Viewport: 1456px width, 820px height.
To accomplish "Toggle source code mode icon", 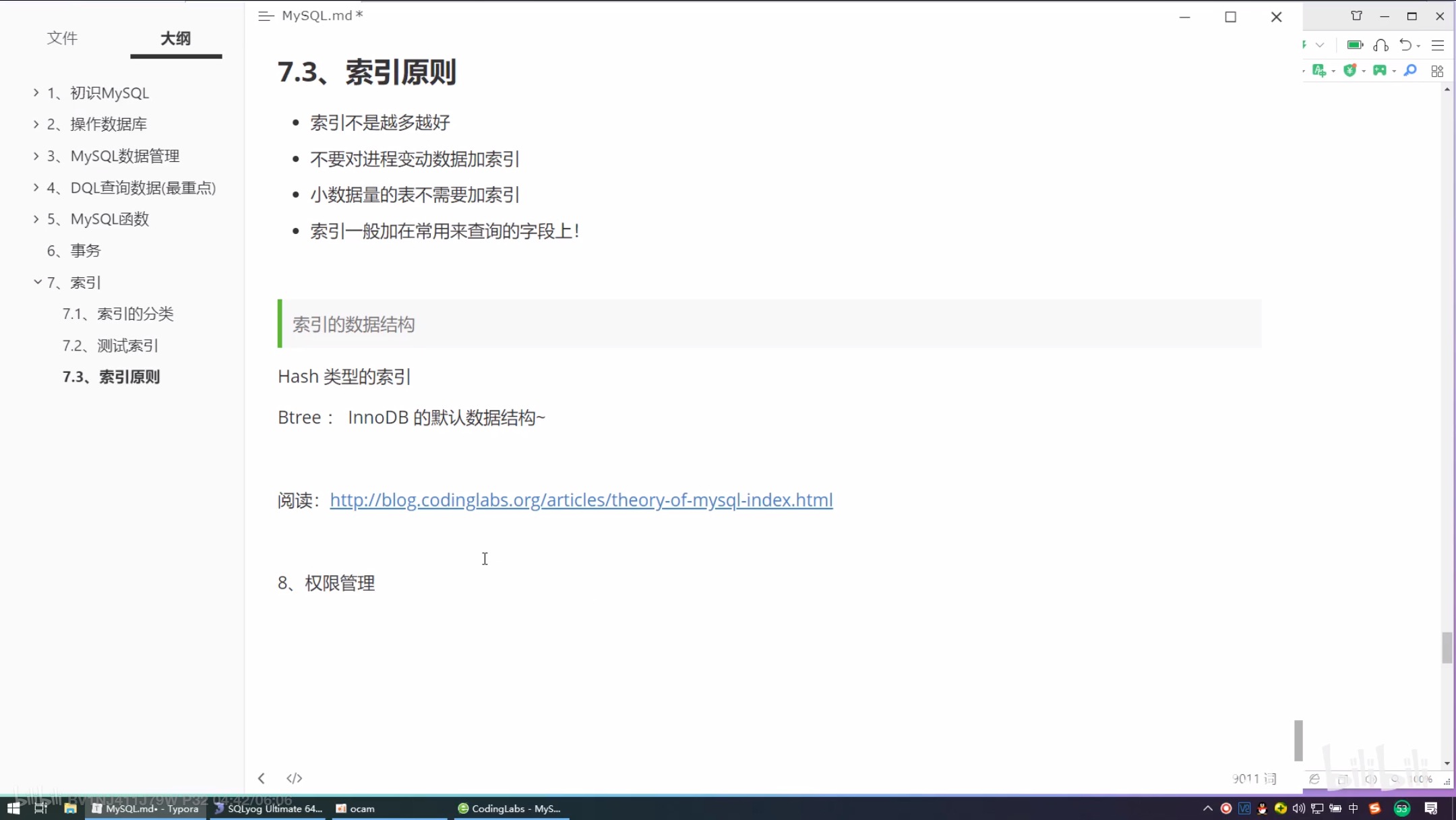I will tap(294, 778).
